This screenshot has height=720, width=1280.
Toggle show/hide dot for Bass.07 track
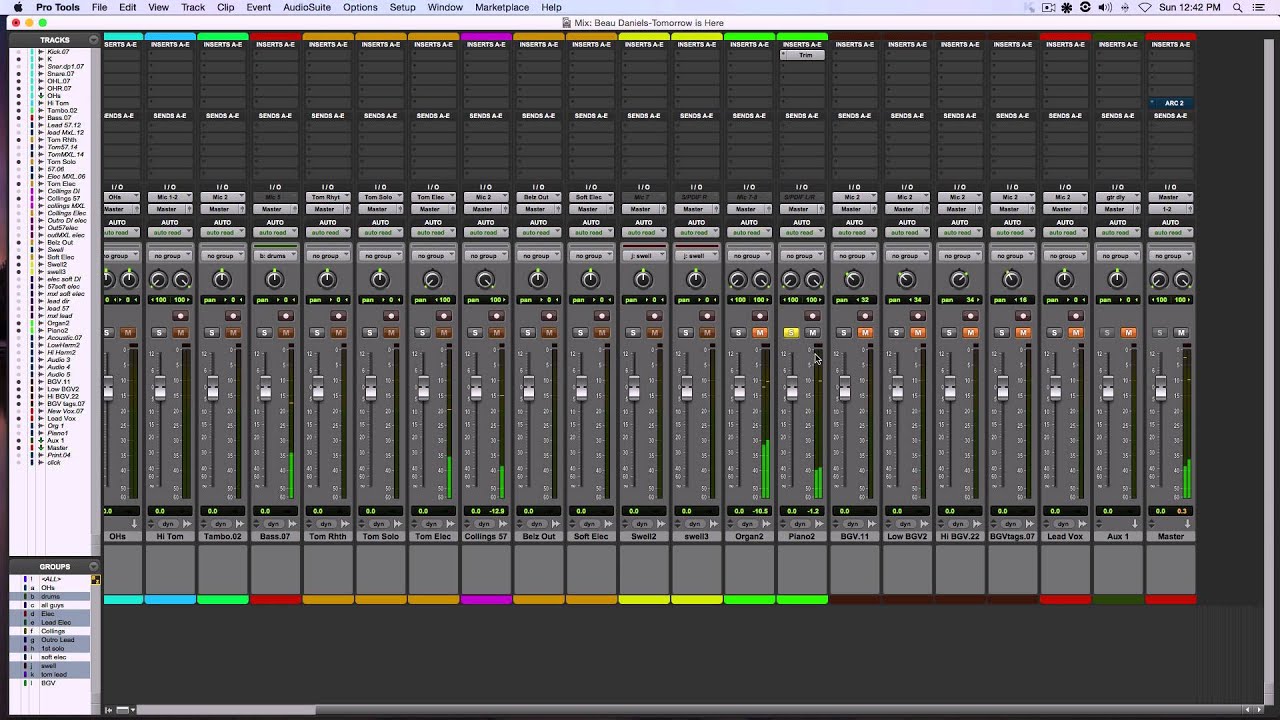(19, 118)
